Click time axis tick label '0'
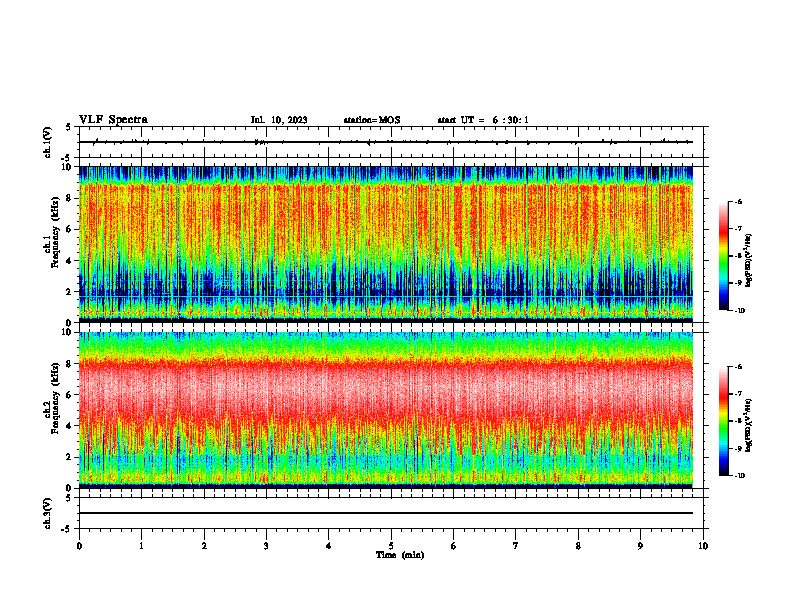The height and width of the screenshot is (612, 792). (x=79, y=546)
